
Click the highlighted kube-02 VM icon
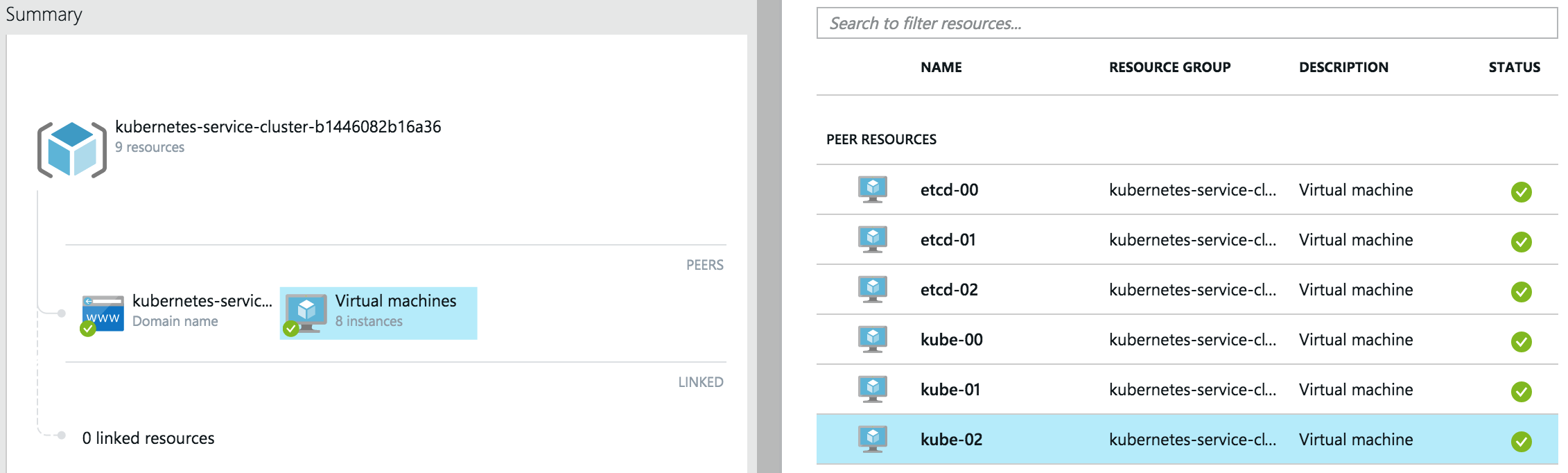873,438
